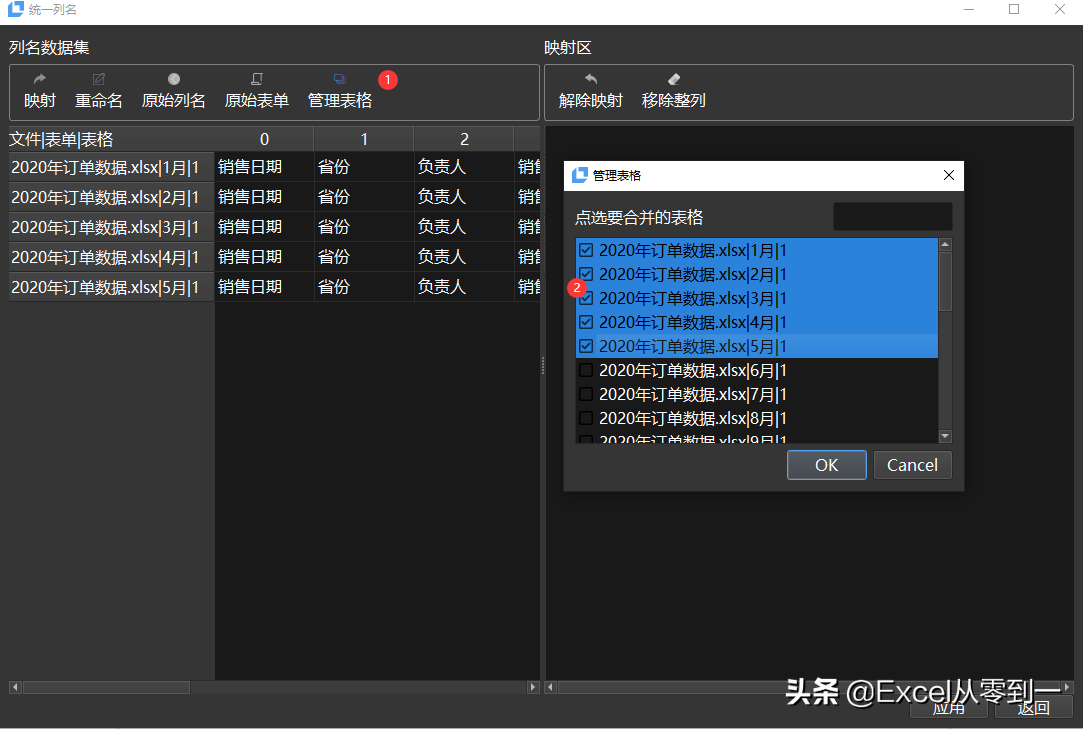The image size is (1083, 729).
Task: Click the 解除映射 unmap icon
Action: pyautogui.click(x=591, y=79)
